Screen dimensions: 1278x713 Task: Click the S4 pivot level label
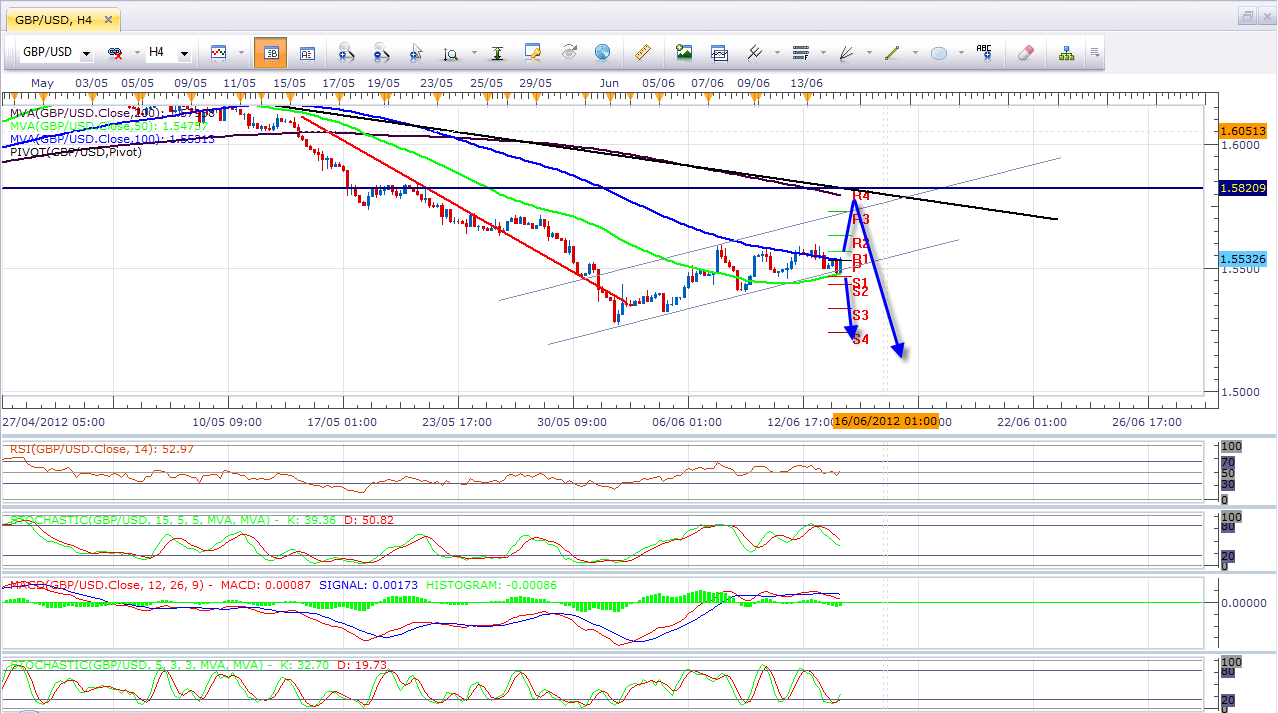click(860, 340)
